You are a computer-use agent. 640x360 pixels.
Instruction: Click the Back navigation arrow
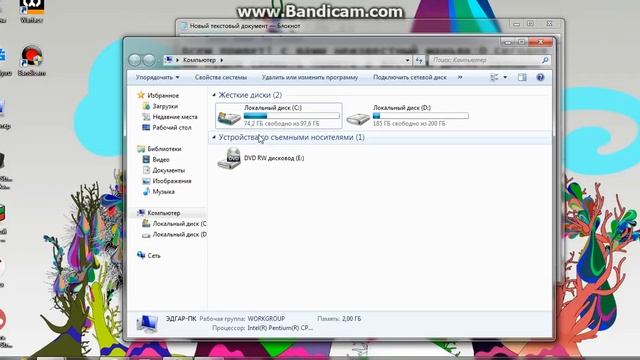coord(135,60)
